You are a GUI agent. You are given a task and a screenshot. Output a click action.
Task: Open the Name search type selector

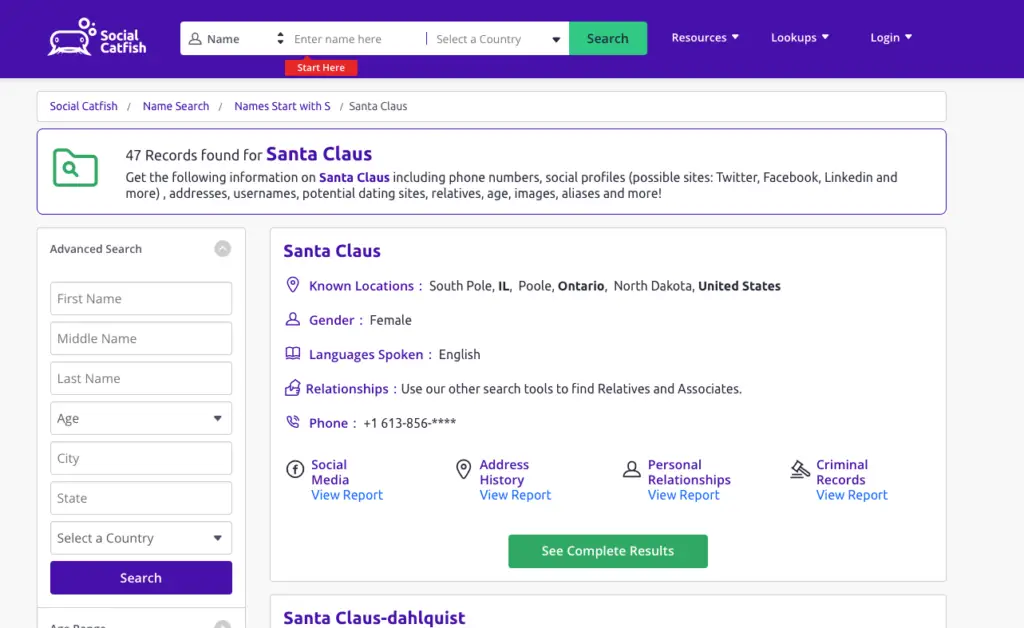(x=236, y=39)
